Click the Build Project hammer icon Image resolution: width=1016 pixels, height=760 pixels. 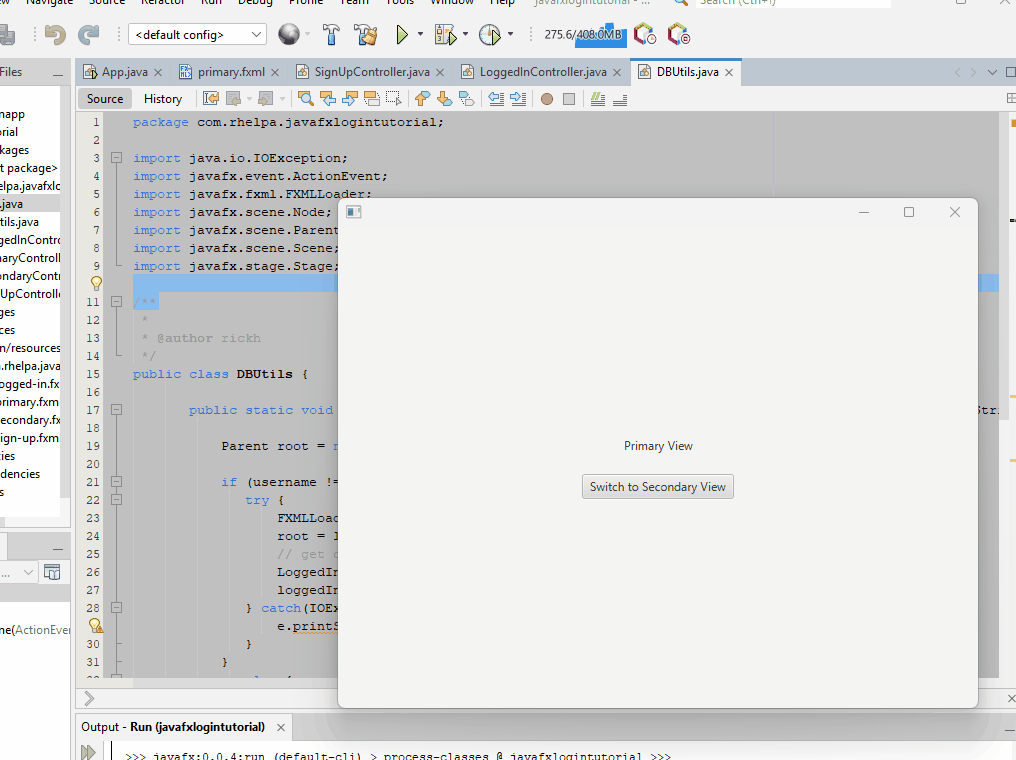(331, 34)
